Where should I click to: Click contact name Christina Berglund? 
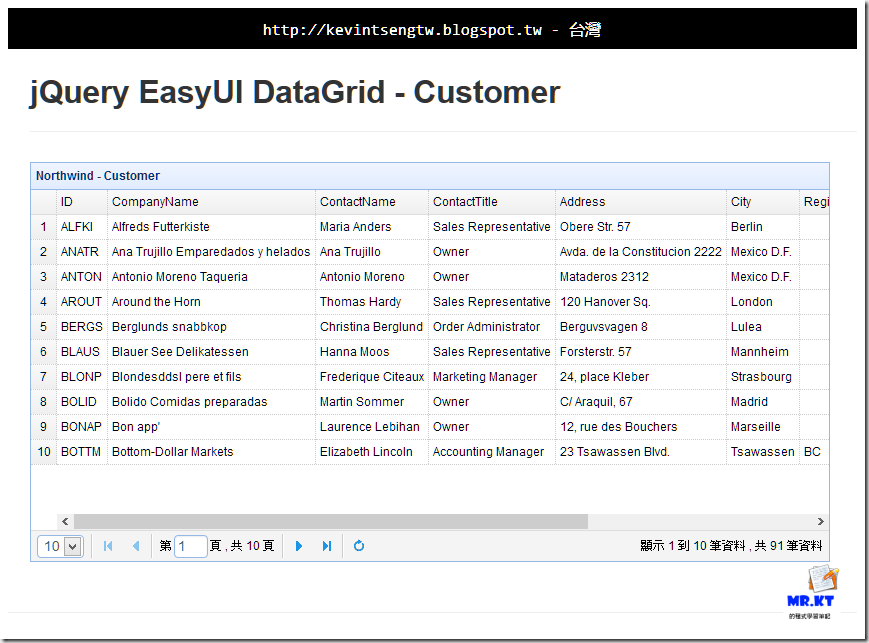point(372,326)
